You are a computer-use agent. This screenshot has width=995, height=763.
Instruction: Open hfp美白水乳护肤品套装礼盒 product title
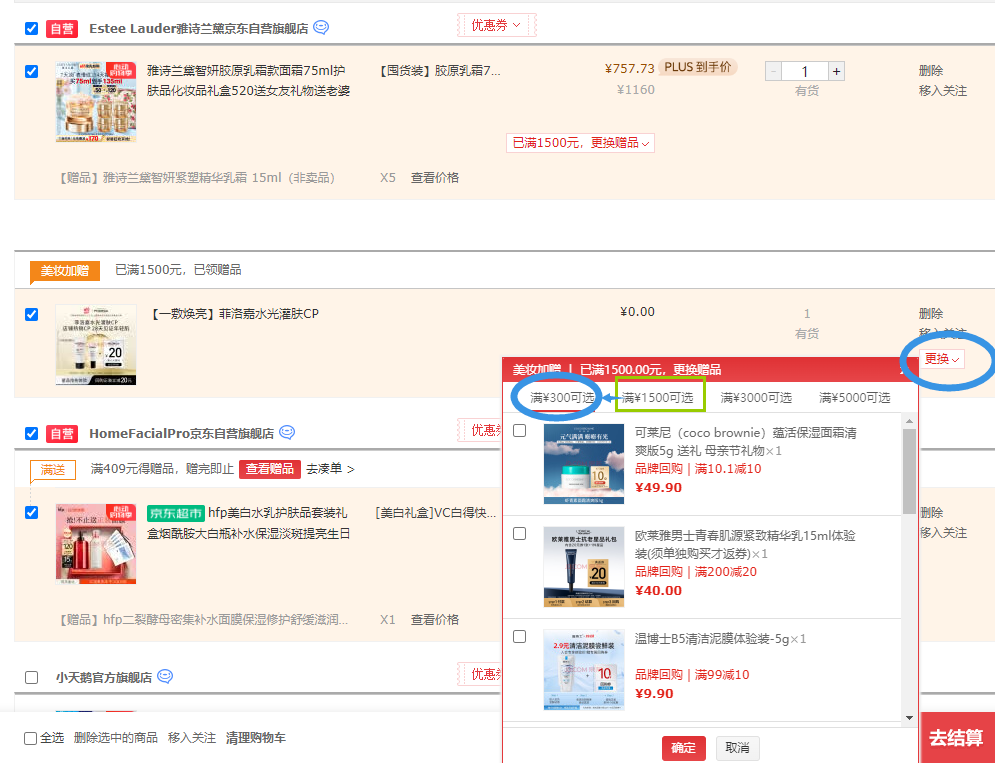tap(248, 522)
